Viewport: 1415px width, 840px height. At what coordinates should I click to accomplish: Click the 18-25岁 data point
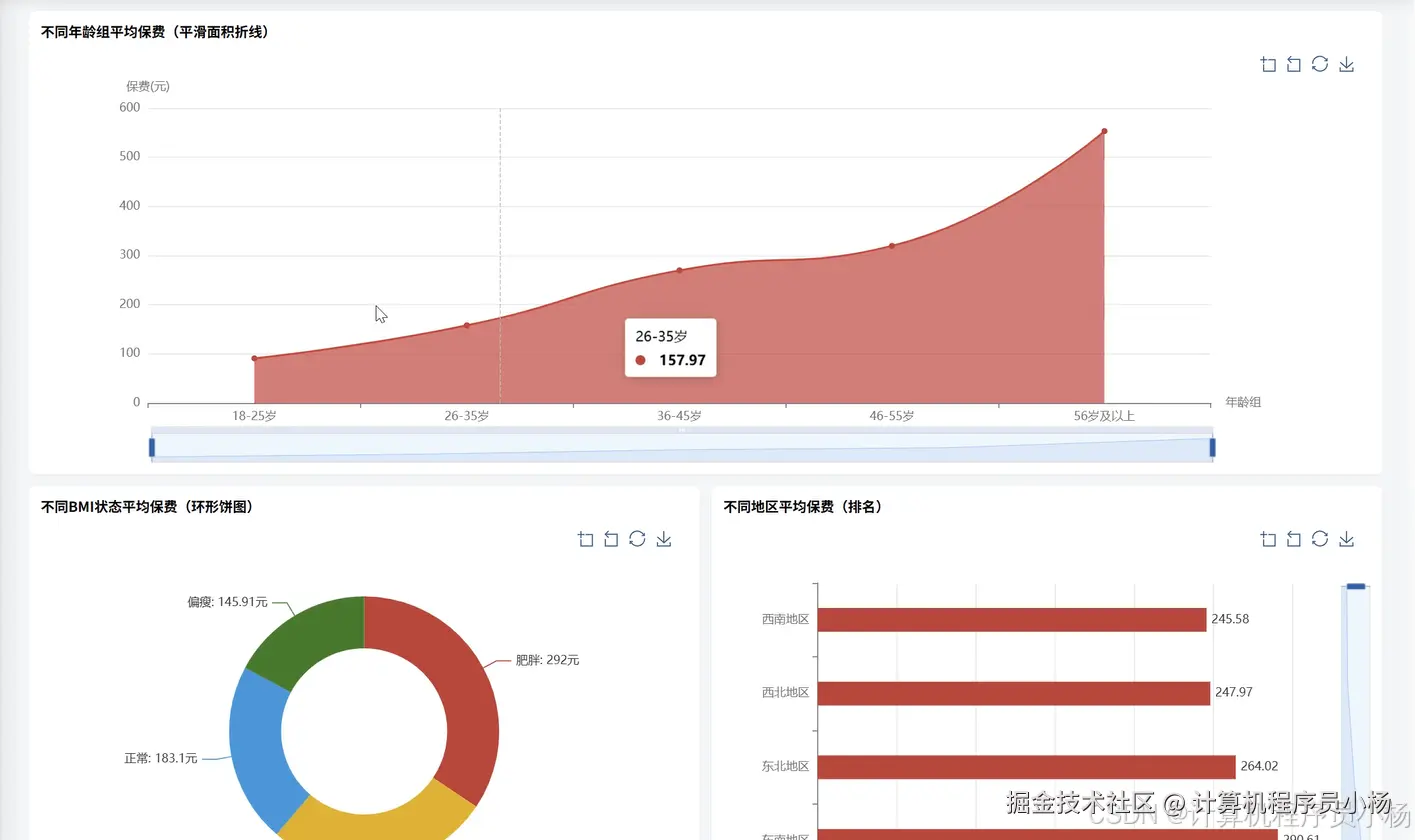254,358
